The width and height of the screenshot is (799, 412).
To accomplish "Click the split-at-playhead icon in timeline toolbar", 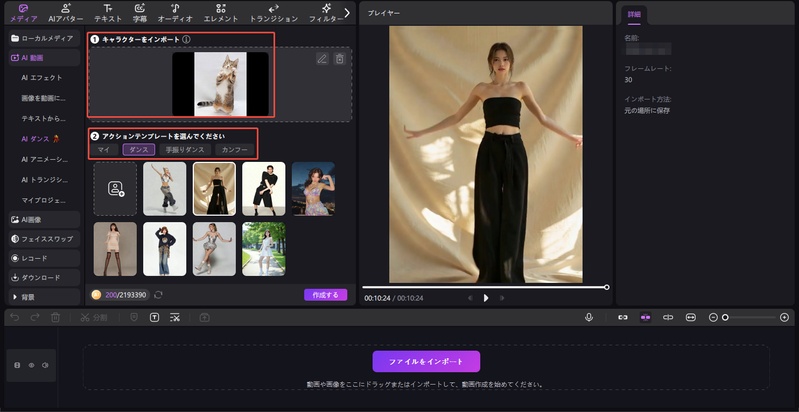I will click(x=668, y=317).
